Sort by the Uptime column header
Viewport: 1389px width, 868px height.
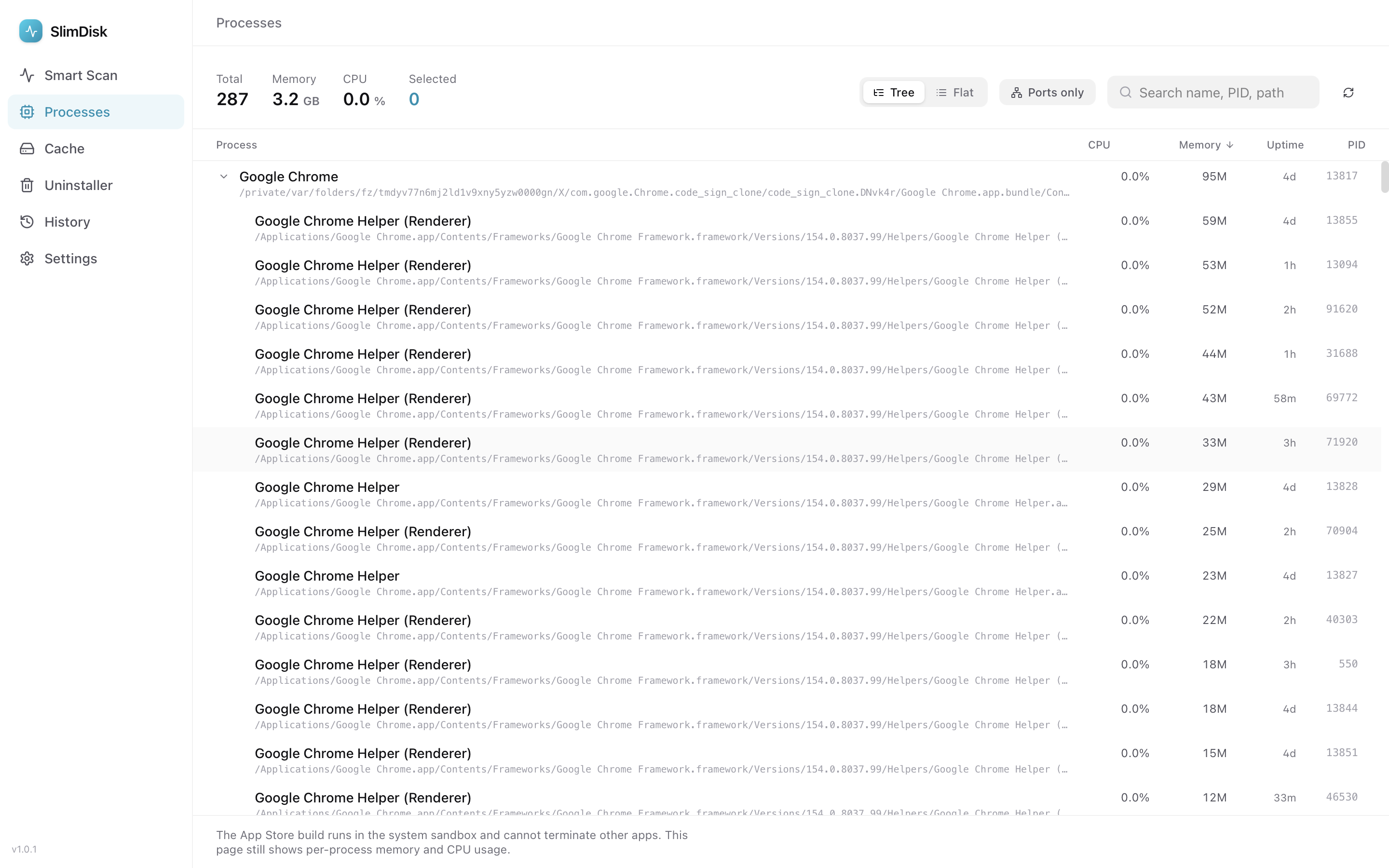1284,145
